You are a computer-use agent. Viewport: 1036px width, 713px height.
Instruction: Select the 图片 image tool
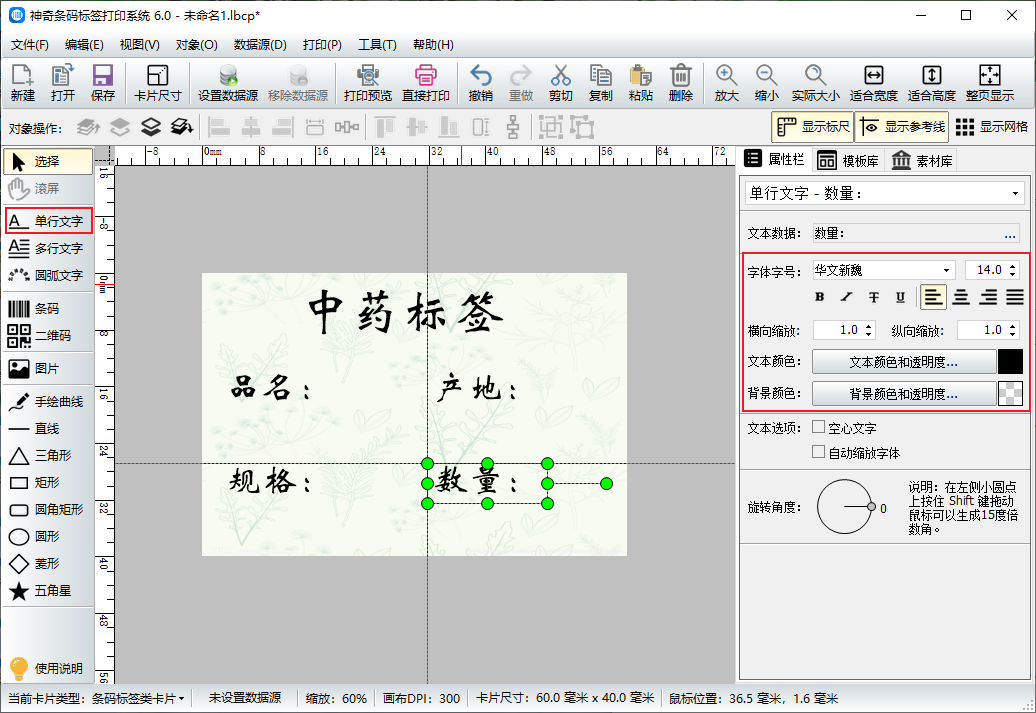[x=48, y=368]
